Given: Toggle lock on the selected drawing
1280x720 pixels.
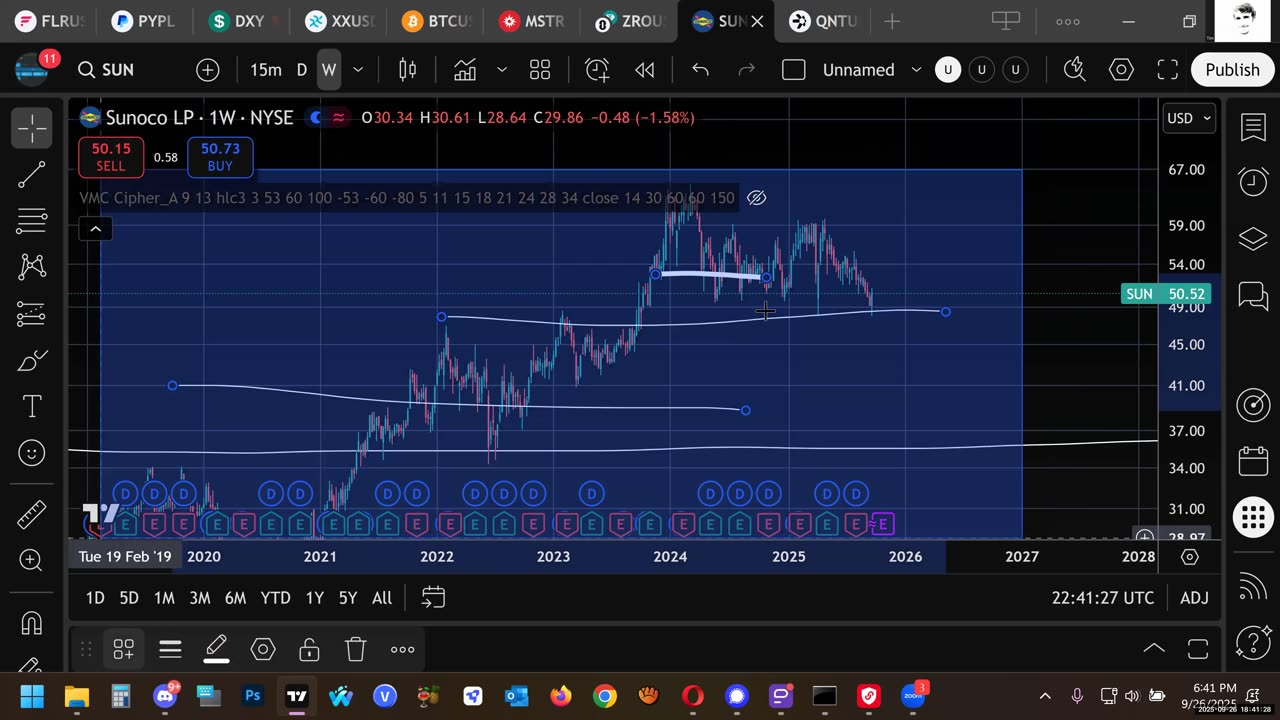Looking at the screenshot, I should coord(309,650).
